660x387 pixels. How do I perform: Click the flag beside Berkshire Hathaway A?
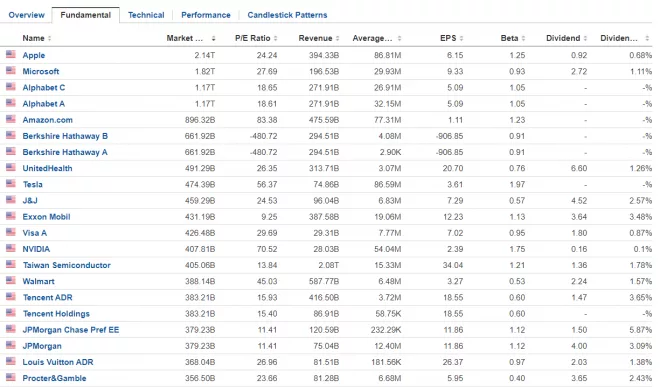click(x=11, y=151)
